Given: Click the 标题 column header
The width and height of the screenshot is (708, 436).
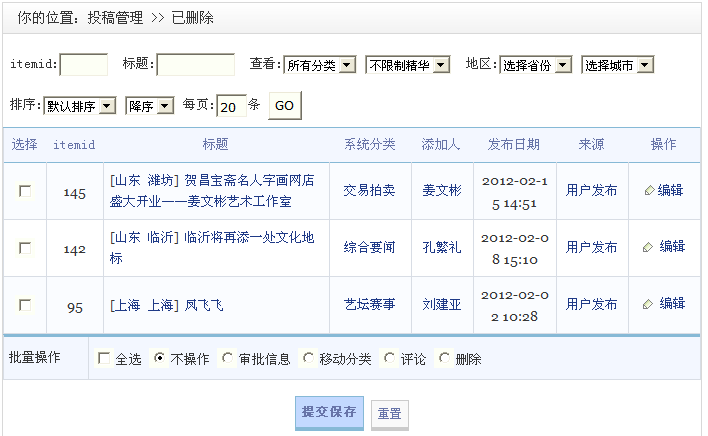Looking at the screenshot, I should [x=215, y=144].
